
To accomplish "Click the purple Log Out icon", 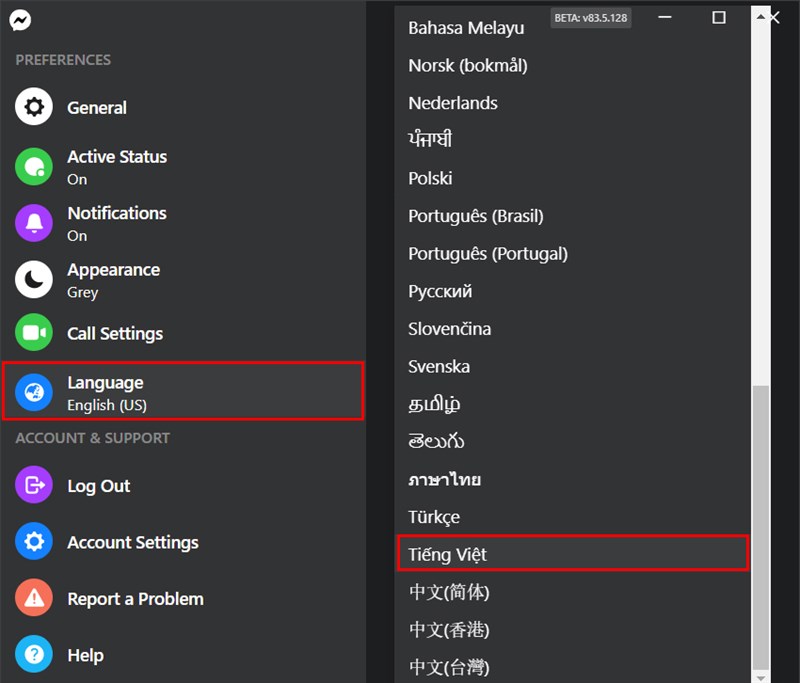I will tap(34, 486).
